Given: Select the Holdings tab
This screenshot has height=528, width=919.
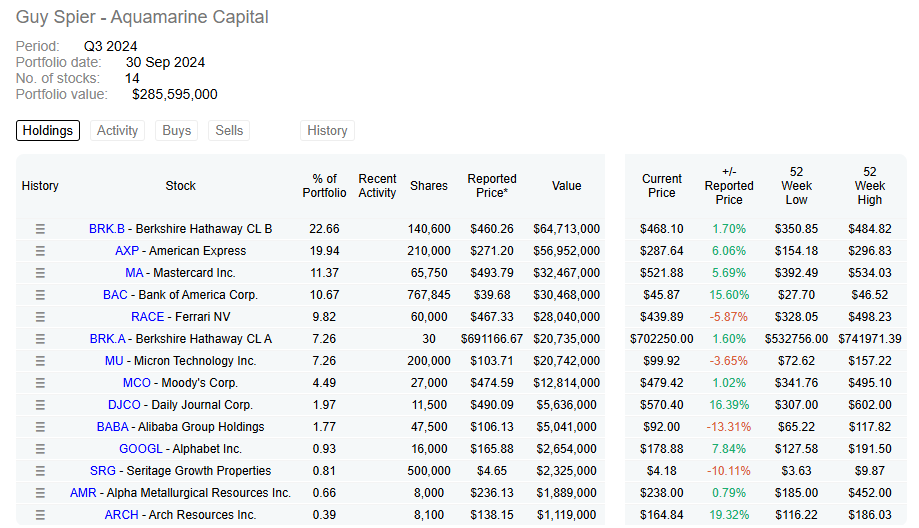Looking at the screenshot, I should tap(48, 131).
